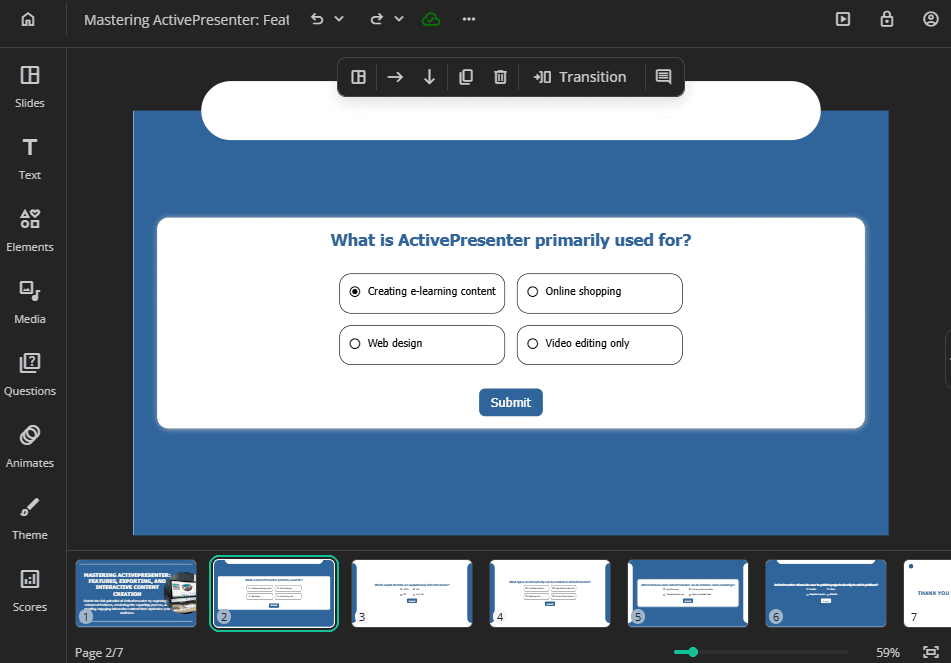Select slide 1 thumbnail
The width and height of the screenshot is (951, 663).
pyautogui.click(x=136, y=593)
